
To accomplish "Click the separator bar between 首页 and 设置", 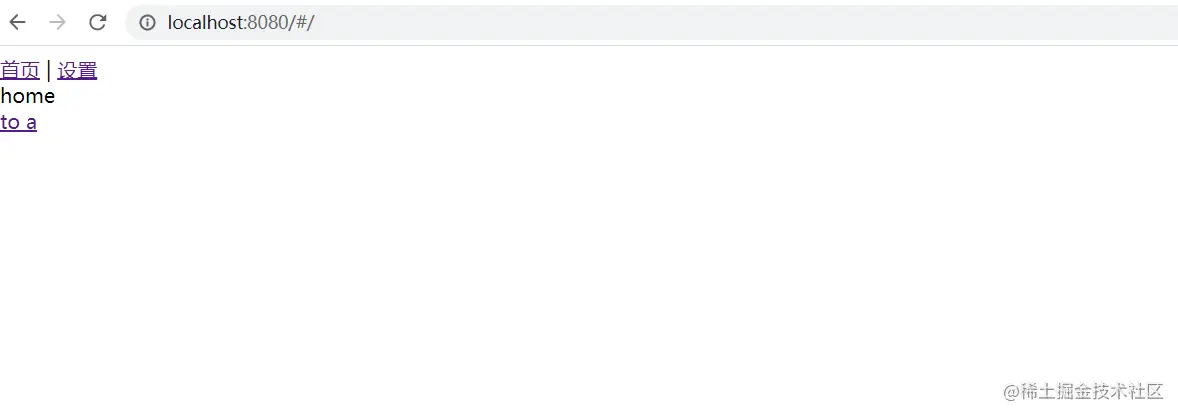I will pyautogui.click(x=49, y=71).
